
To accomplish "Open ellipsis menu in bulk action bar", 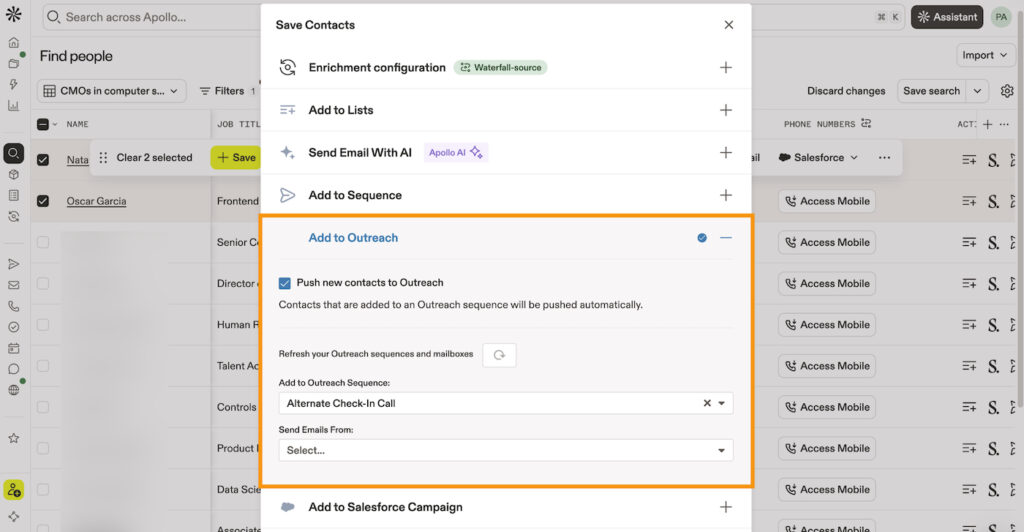I will point(884,157).
